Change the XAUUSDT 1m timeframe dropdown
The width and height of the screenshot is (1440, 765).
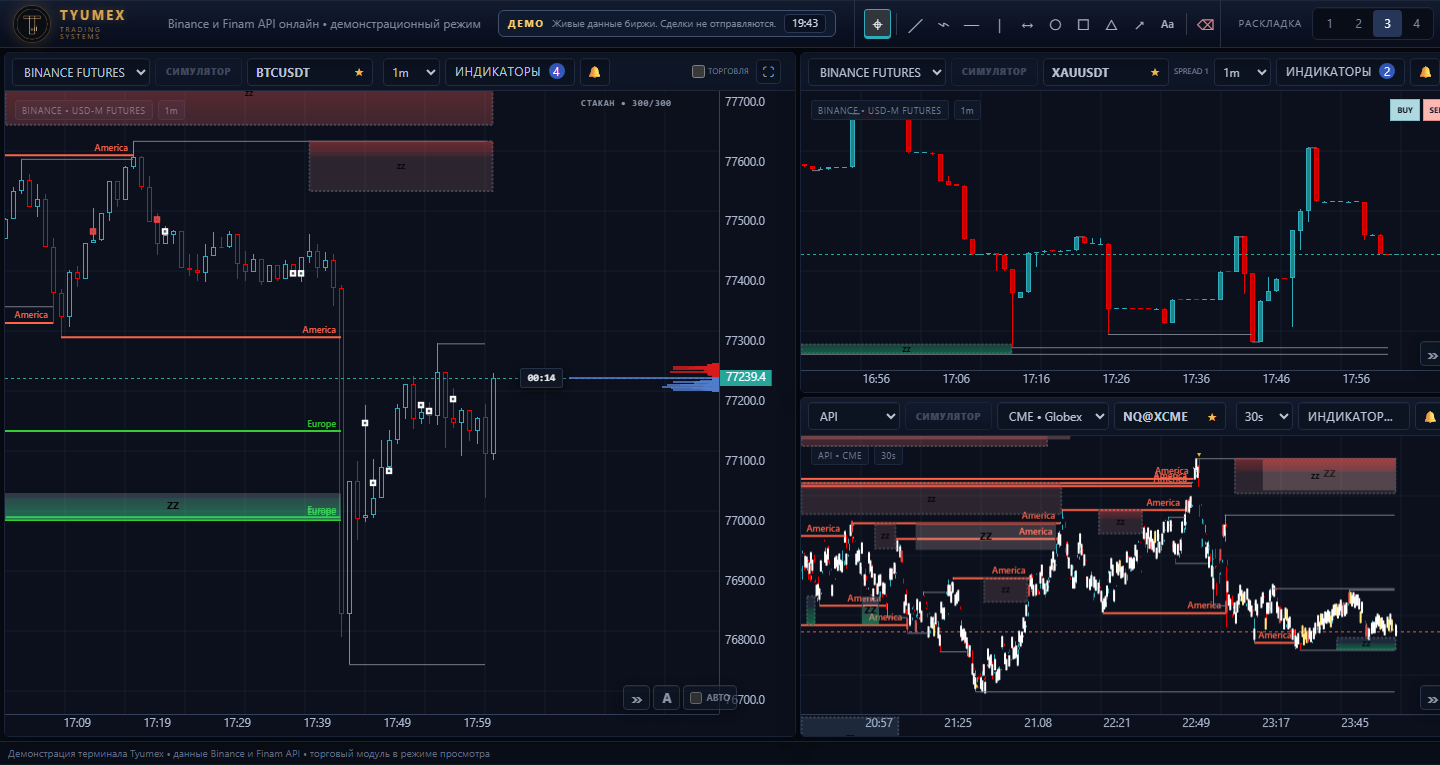point(1242,72)
